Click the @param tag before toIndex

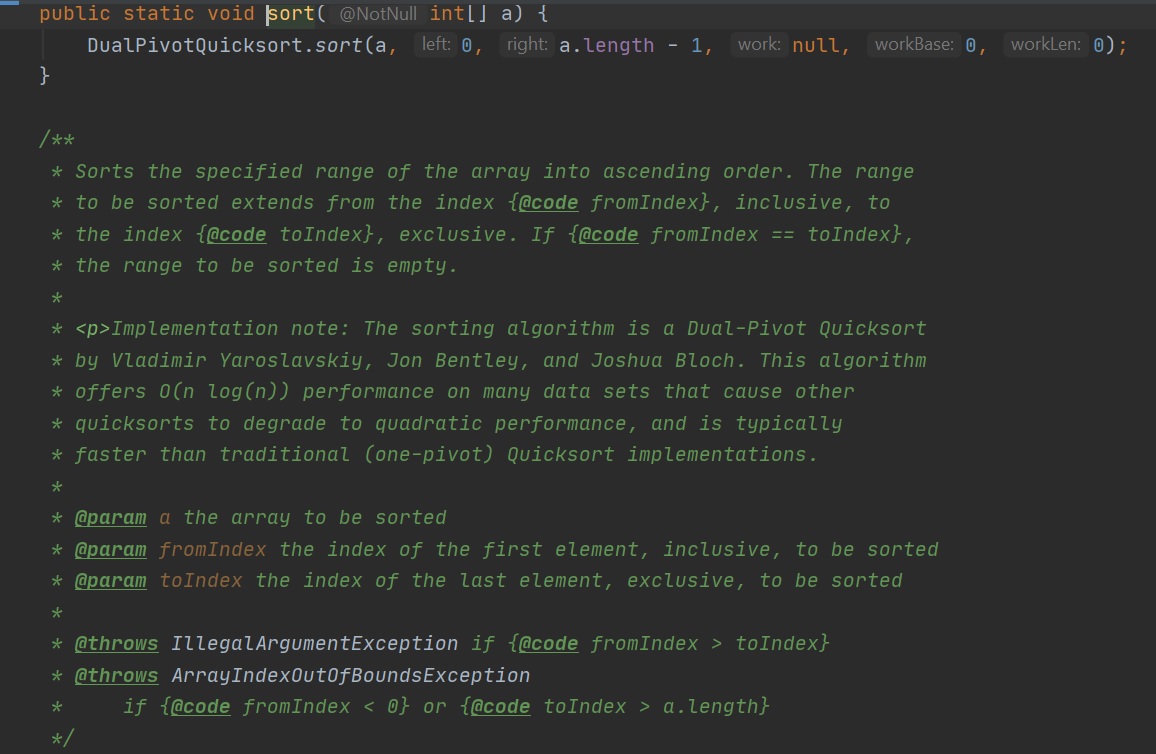pyautogui.click(x=111, y=580)
